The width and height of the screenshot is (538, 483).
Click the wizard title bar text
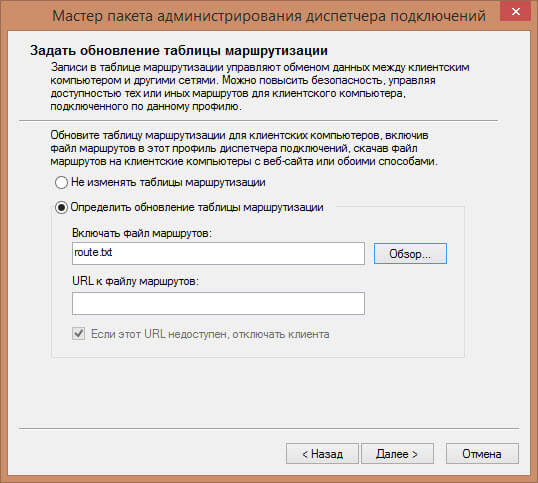[x=269, y=16]
